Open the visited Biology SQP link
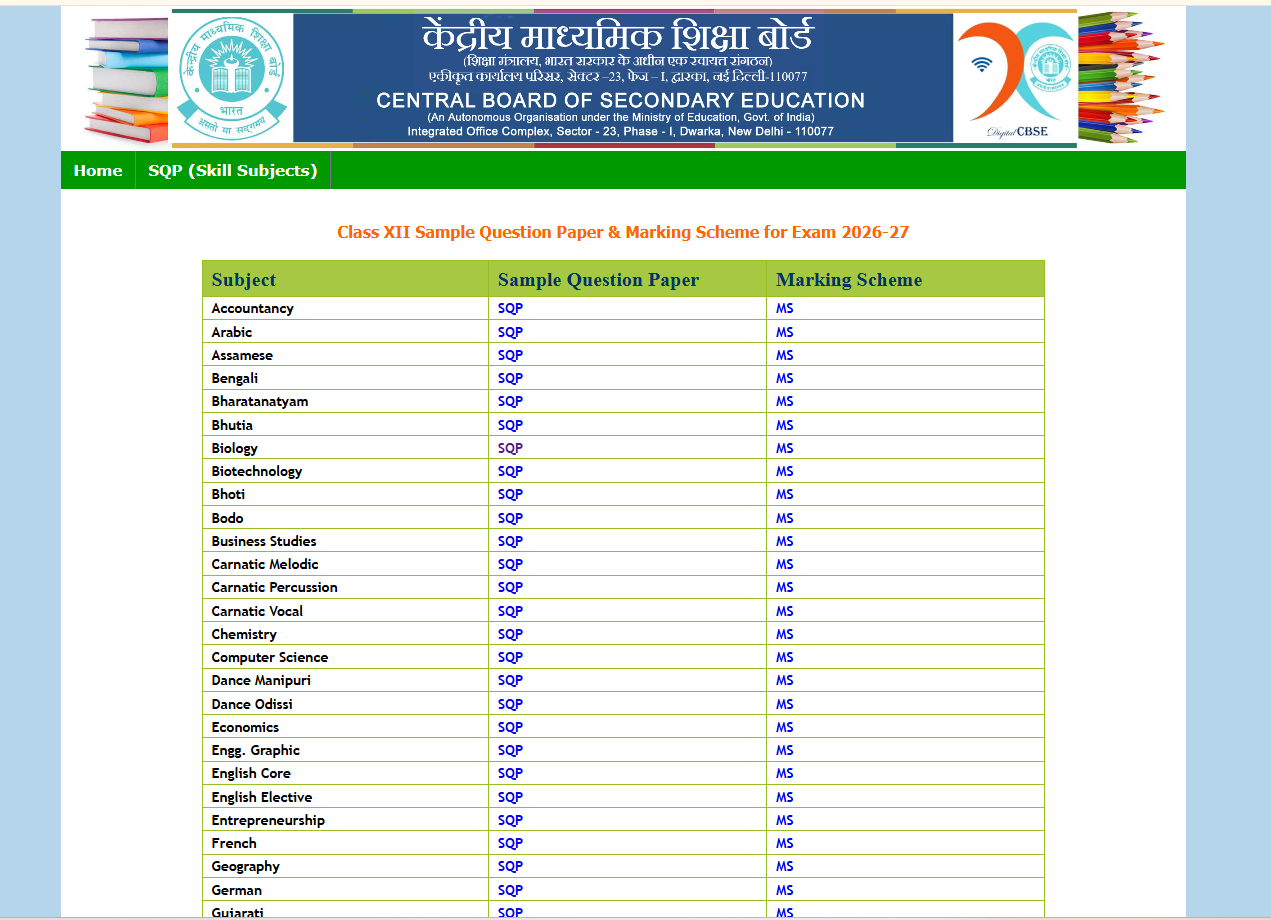The image size is (1271, 920). (x=511, y=448)
